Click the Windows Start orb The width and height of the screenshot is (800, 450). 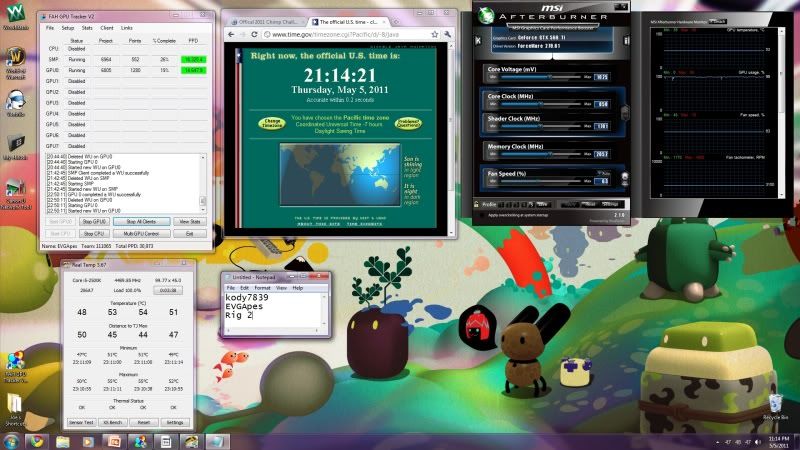12,441
